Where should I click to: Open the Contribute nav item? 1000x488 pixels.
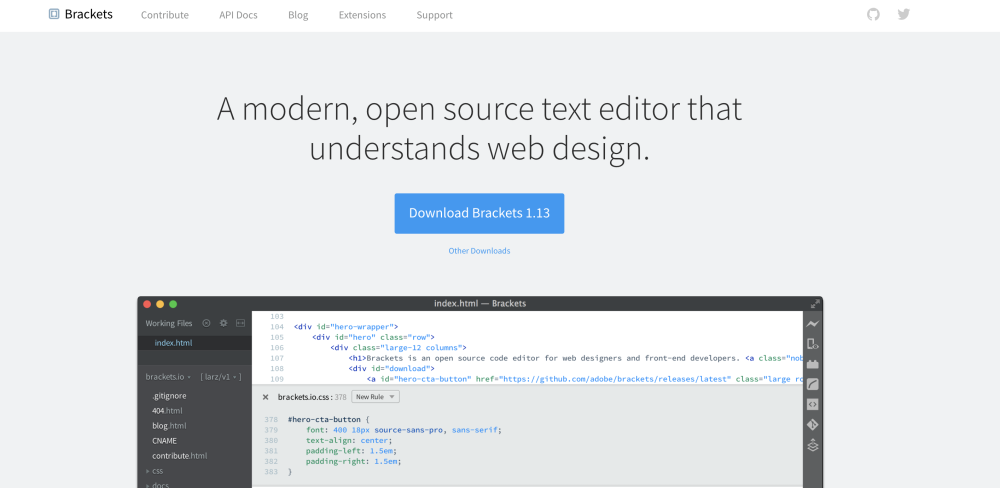point(165,15)
